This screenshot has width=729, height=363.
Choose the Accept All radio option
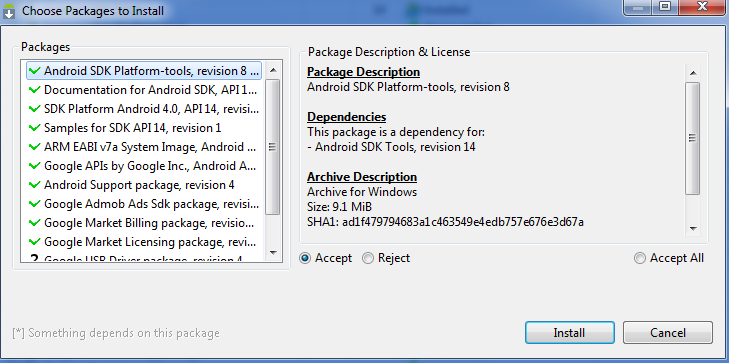point(640,258)
